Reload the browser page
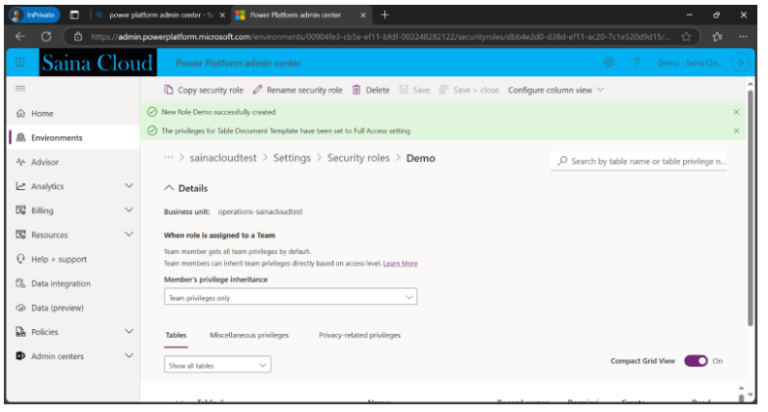Image resolution: width=768 pixels, height=412 pixels. coord(46,36)
